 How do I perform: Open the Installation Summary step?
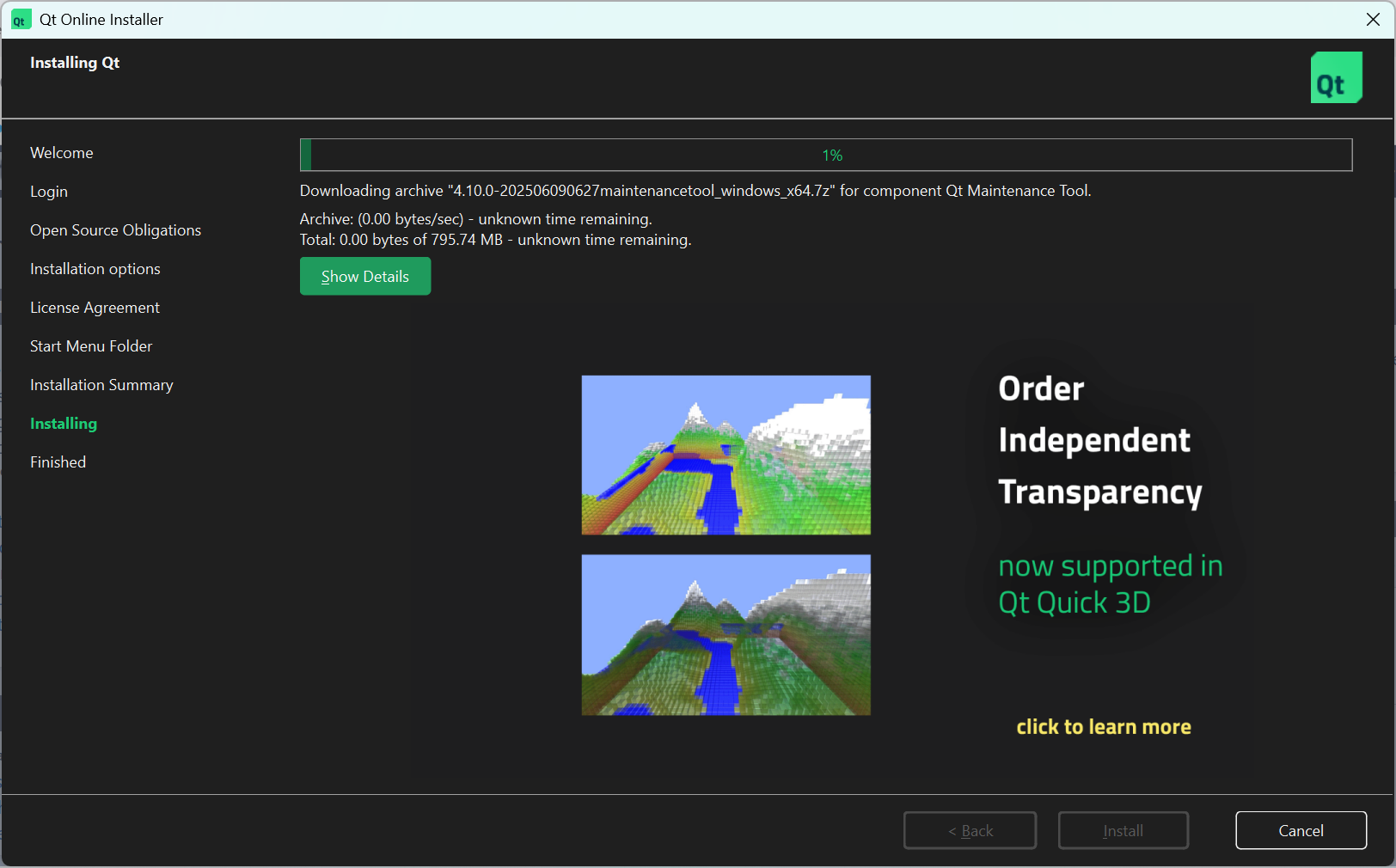[101, 385]
